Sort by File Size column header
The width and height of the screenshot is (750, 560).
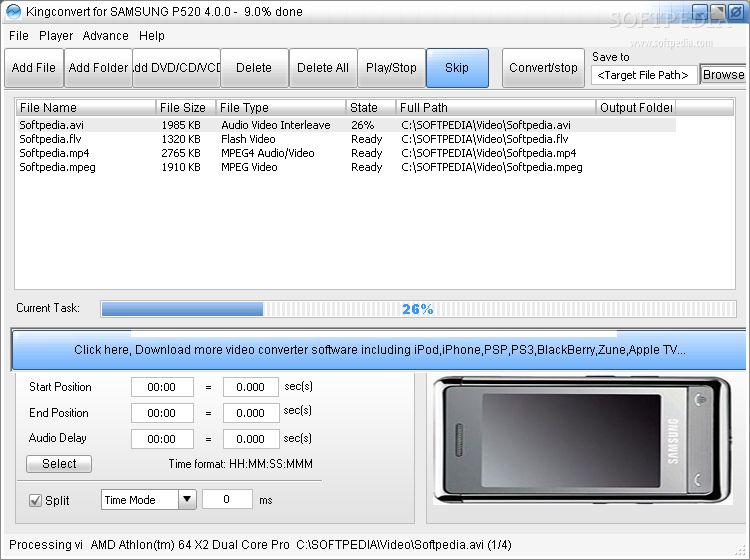(x=186, y=108)
